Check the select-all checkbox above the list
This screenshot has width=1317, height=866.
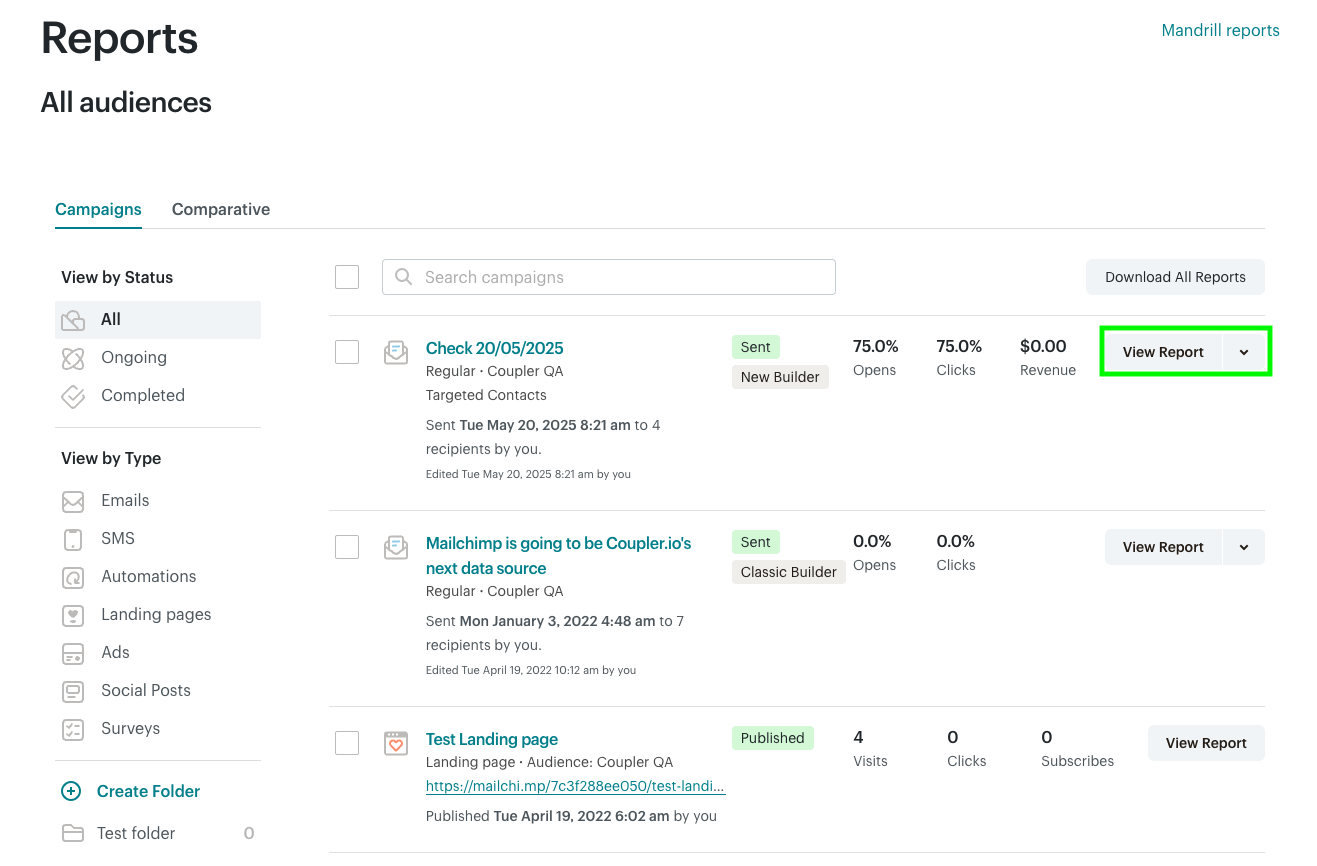346,277
